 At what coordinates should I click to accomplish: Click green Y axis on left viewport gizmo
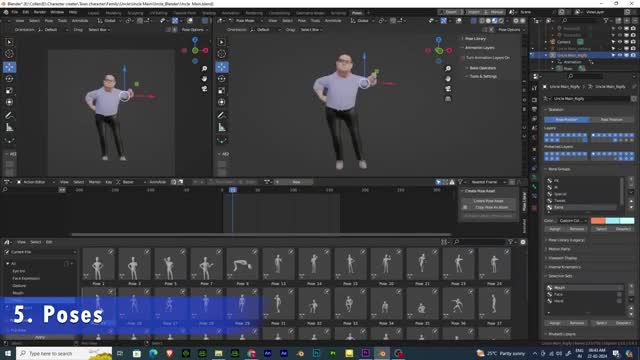click(195, 51)
